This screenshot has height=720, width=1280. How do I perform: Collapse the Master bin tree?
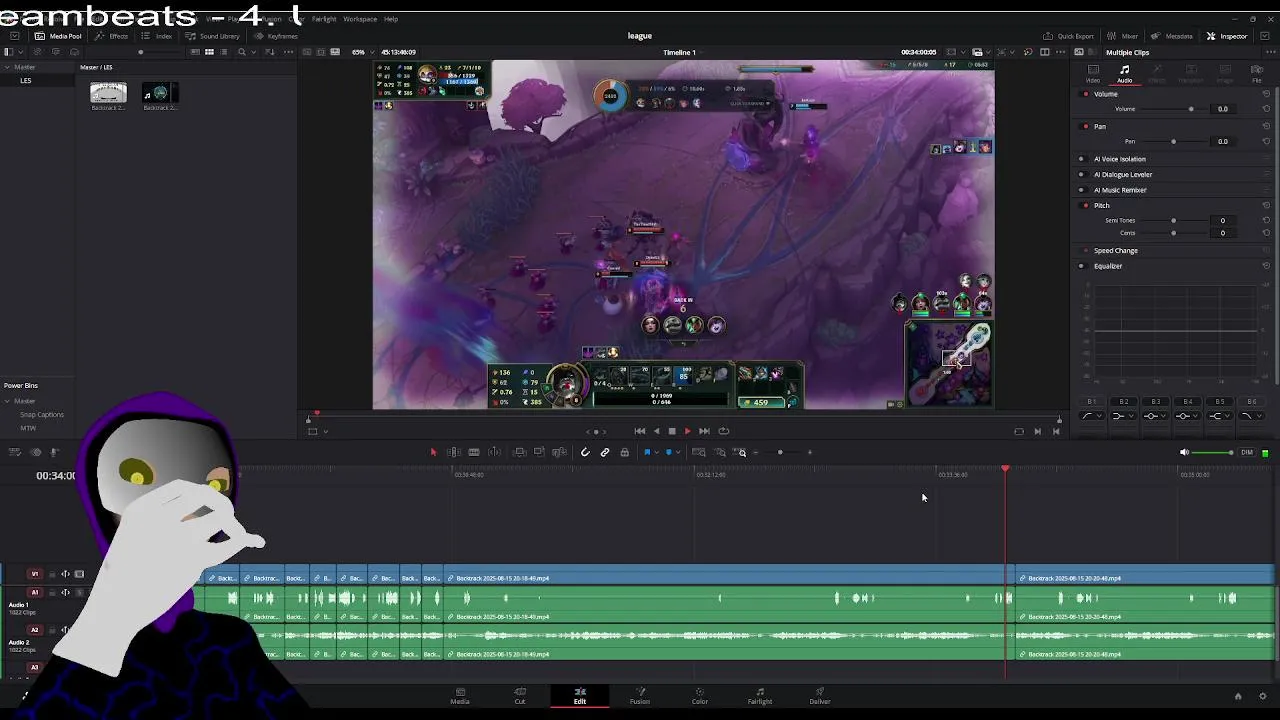click(6, 67)
